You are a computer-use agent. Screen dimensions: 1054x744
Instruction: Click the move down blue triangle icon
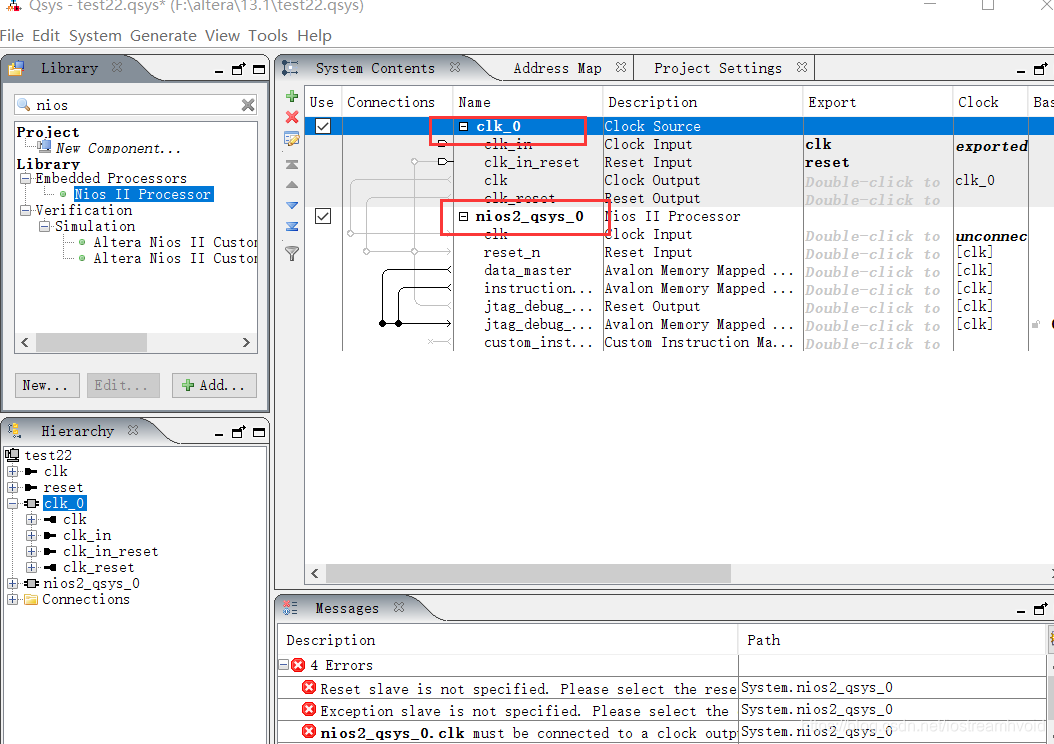click(292, 205)
